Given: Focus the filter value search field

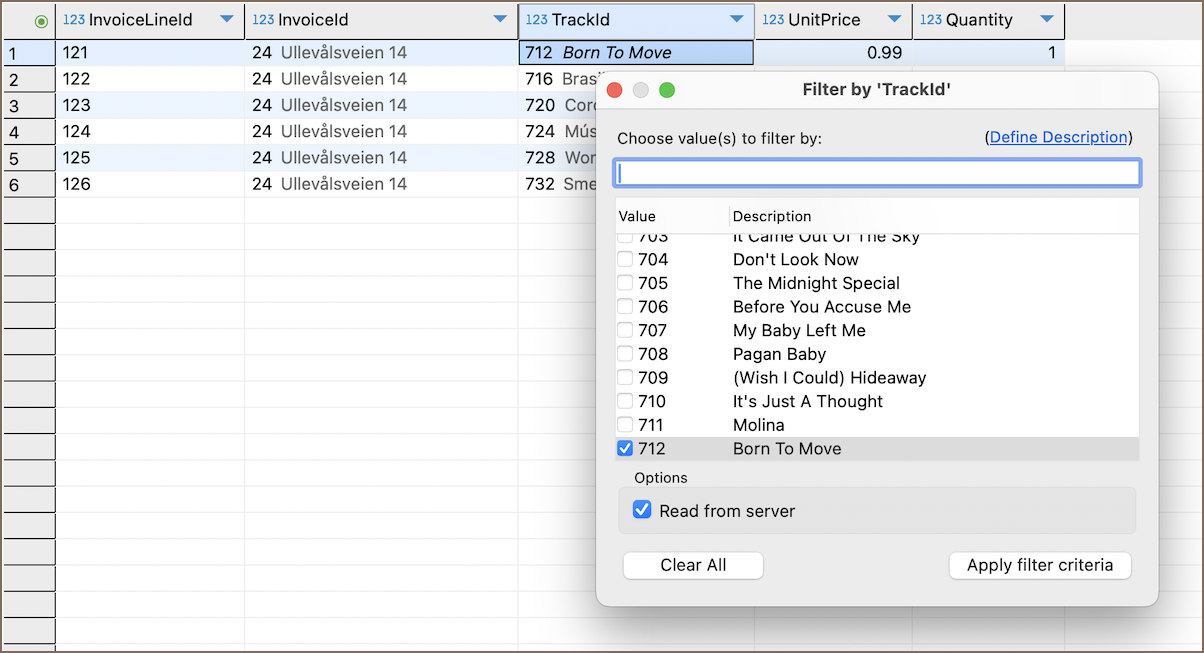Looking at the screenshot, I should click(876, 174).
